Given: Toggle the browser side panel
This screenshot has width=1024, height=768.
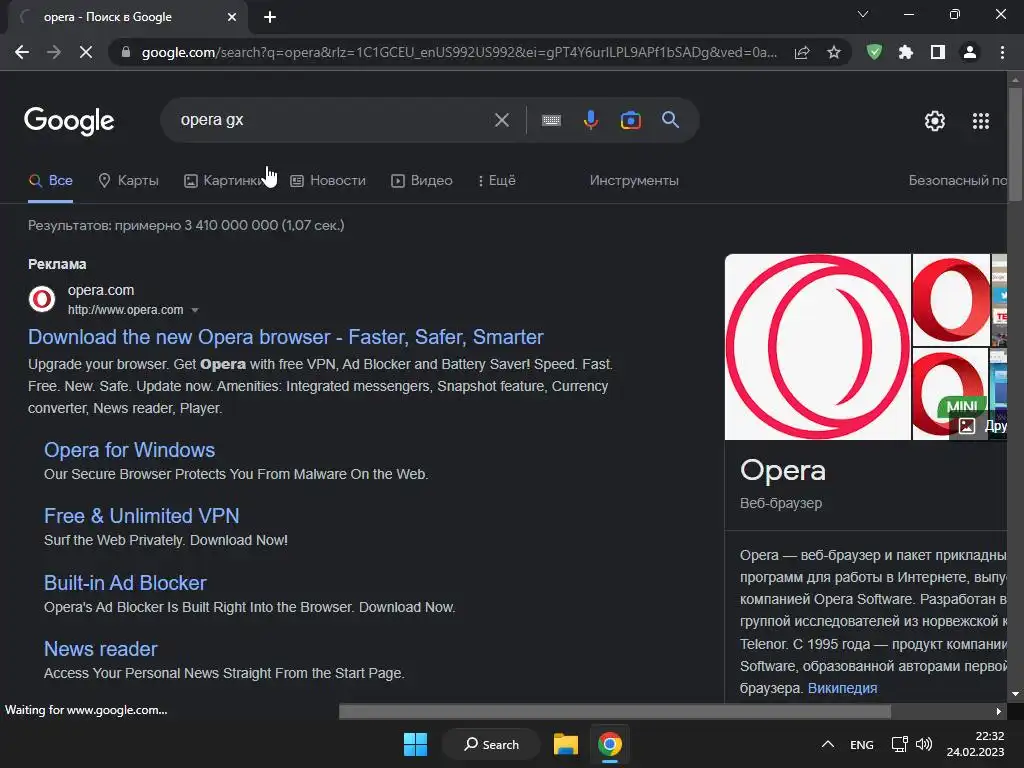Looking at the screenshot, I should pos(938,52).
